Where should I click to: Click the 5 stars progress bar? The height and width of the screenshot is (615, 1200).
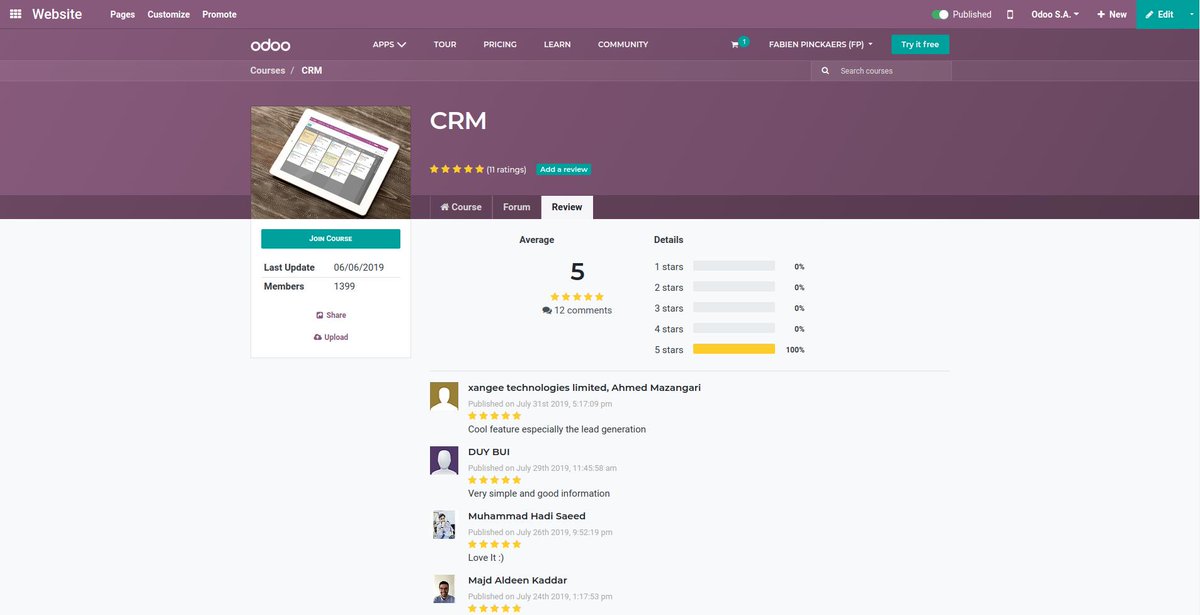click(734, 350)
